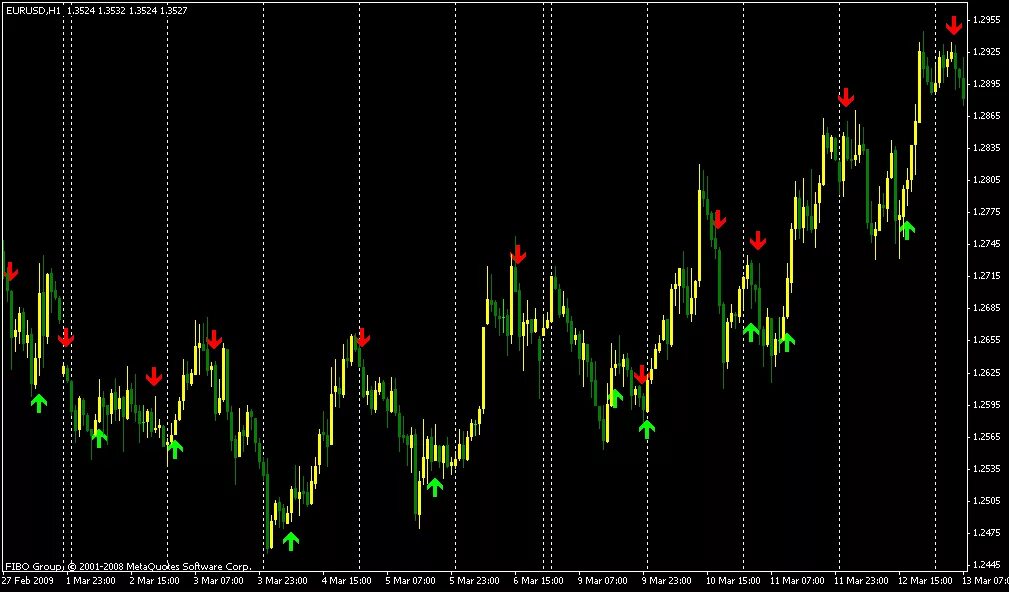
Task: Click the 1.2715 price level label
Action: click(x=986, y=276)
